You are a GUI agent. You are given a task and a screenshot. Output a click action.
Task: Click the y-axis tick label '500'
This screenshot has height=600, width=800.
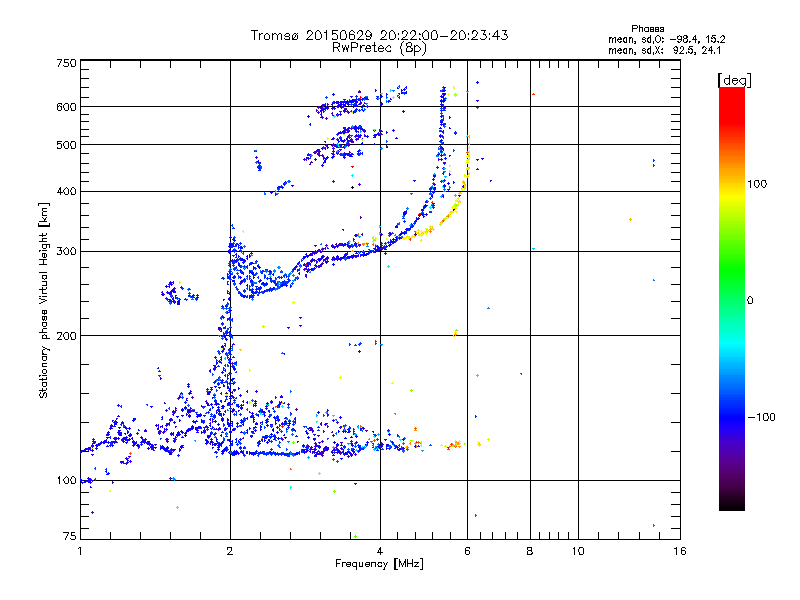[x=66, y=145]
